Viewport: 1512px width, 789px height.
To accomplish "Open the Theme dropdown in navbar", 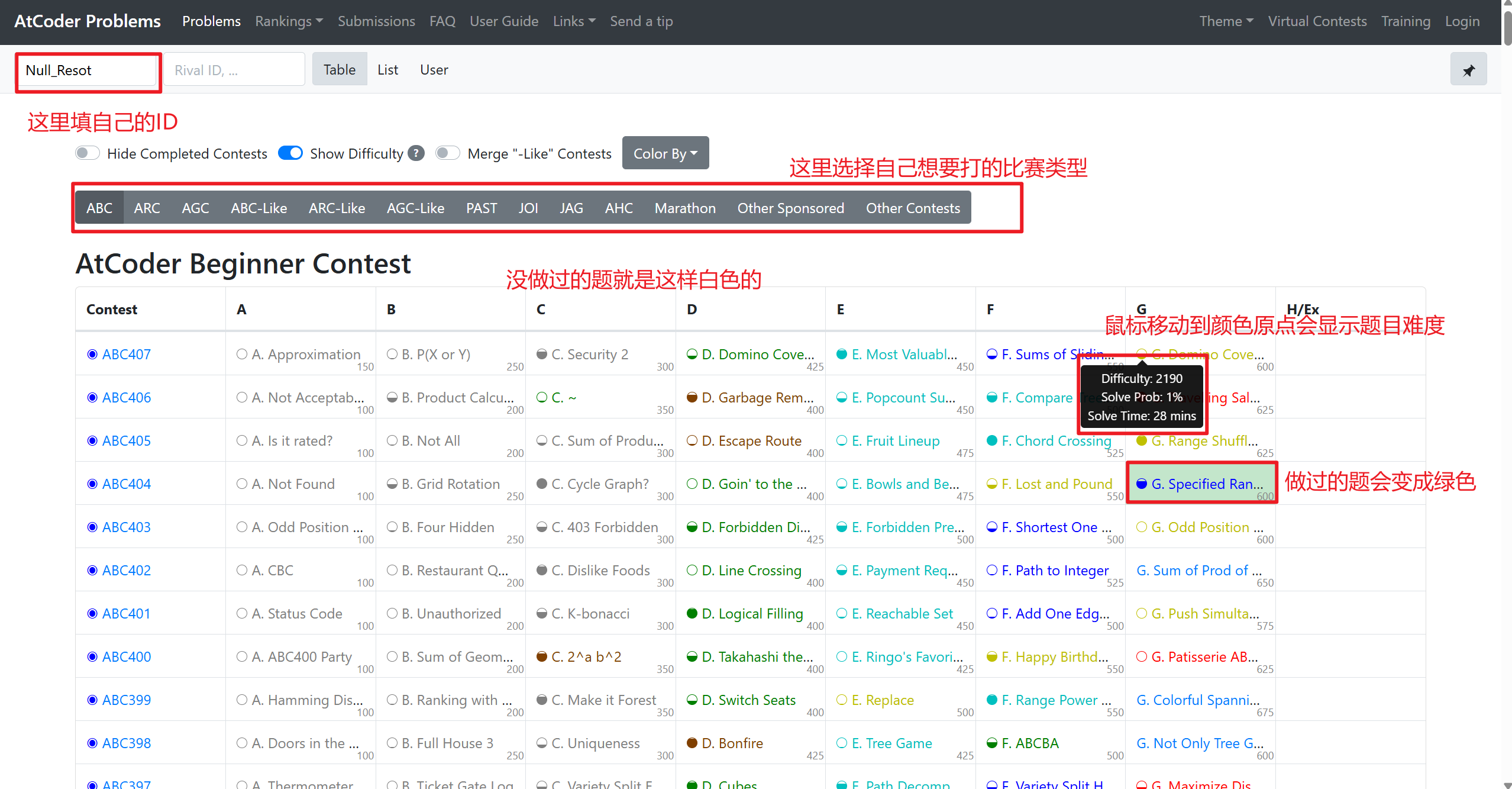I will 1226,21.
